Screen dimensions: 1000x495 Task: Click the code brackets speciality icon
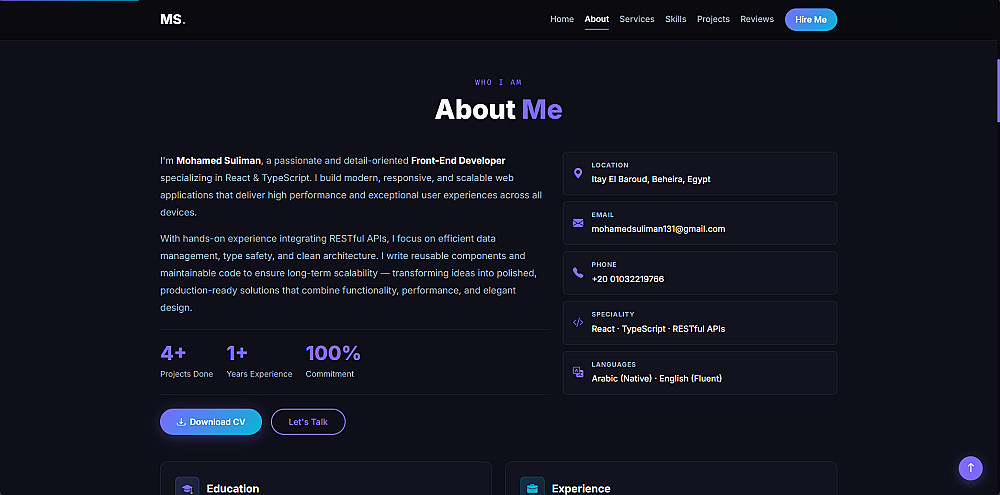point(578,322)
